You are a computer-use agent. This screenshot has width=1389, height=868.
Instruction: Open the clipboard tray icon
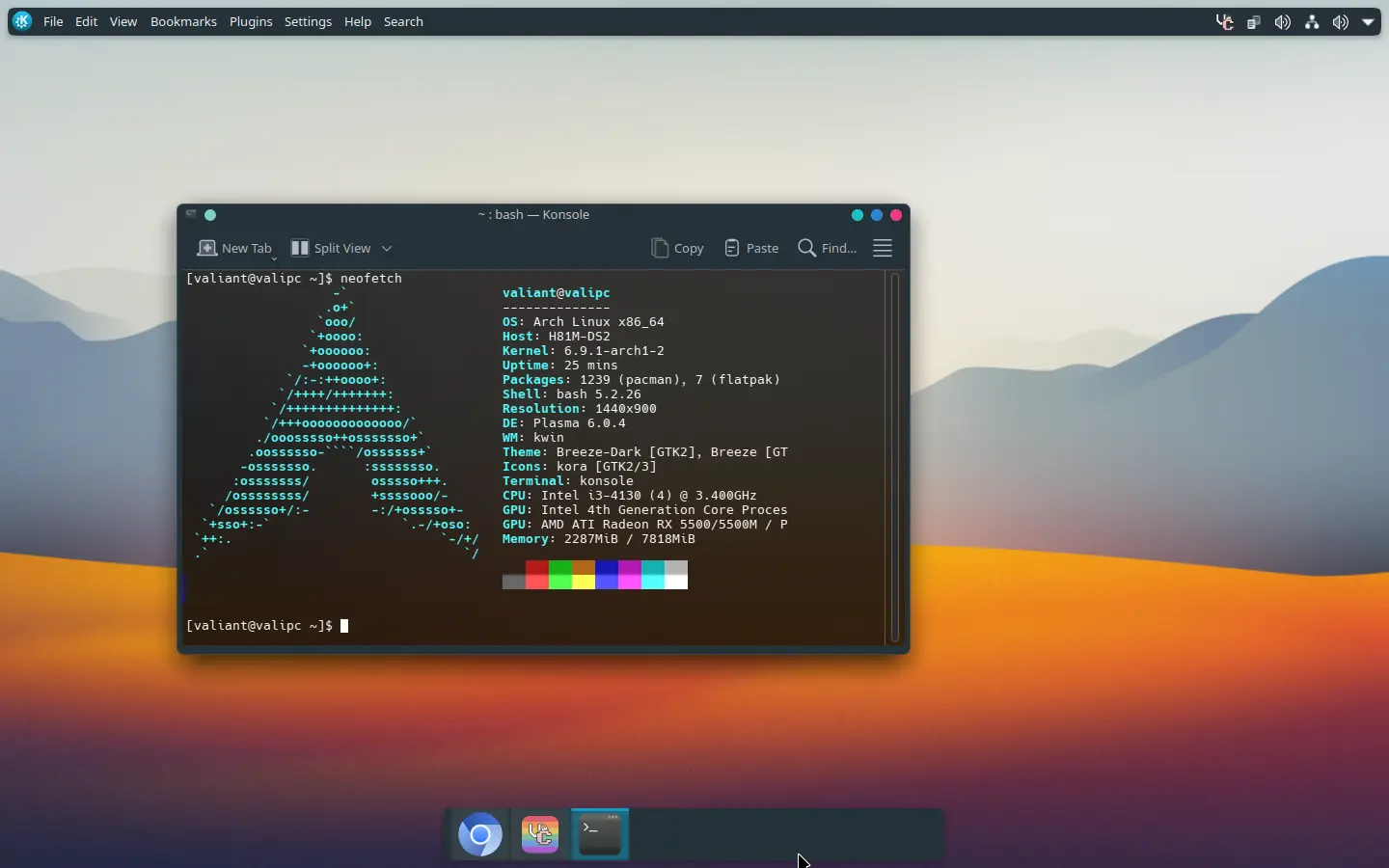[1254, 22]
